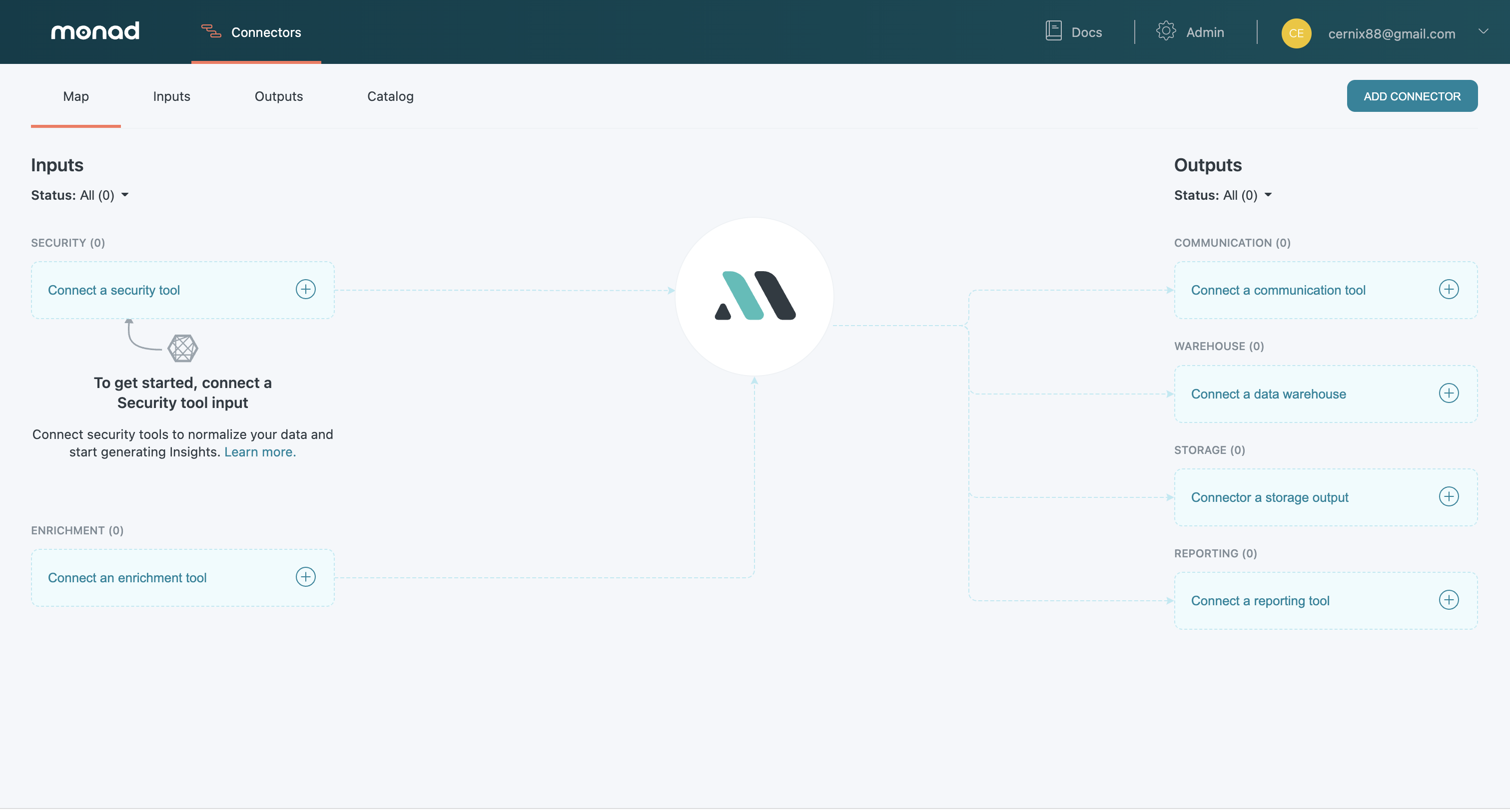
Task: Open the Inputs status filter dropdown
Action: coord(80,195)
